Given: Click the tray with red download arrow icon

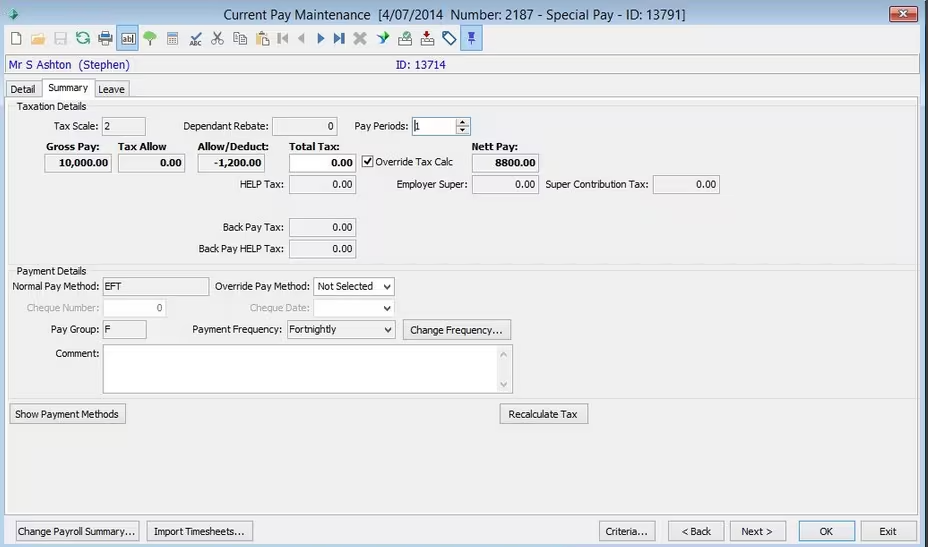Looking at the screenshot, I should click(427, 38).
